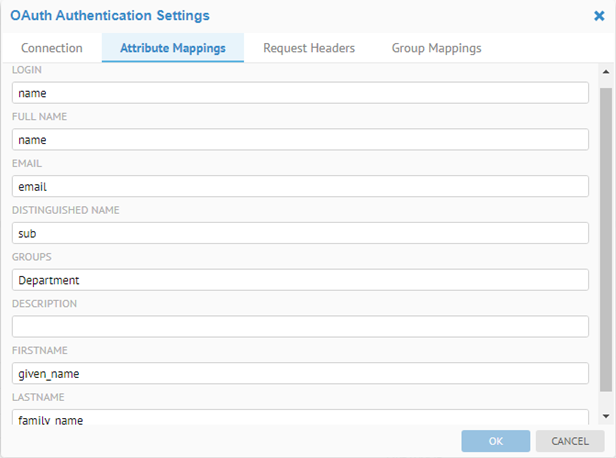Switch to the Connection tab

[x=52, y=48]
